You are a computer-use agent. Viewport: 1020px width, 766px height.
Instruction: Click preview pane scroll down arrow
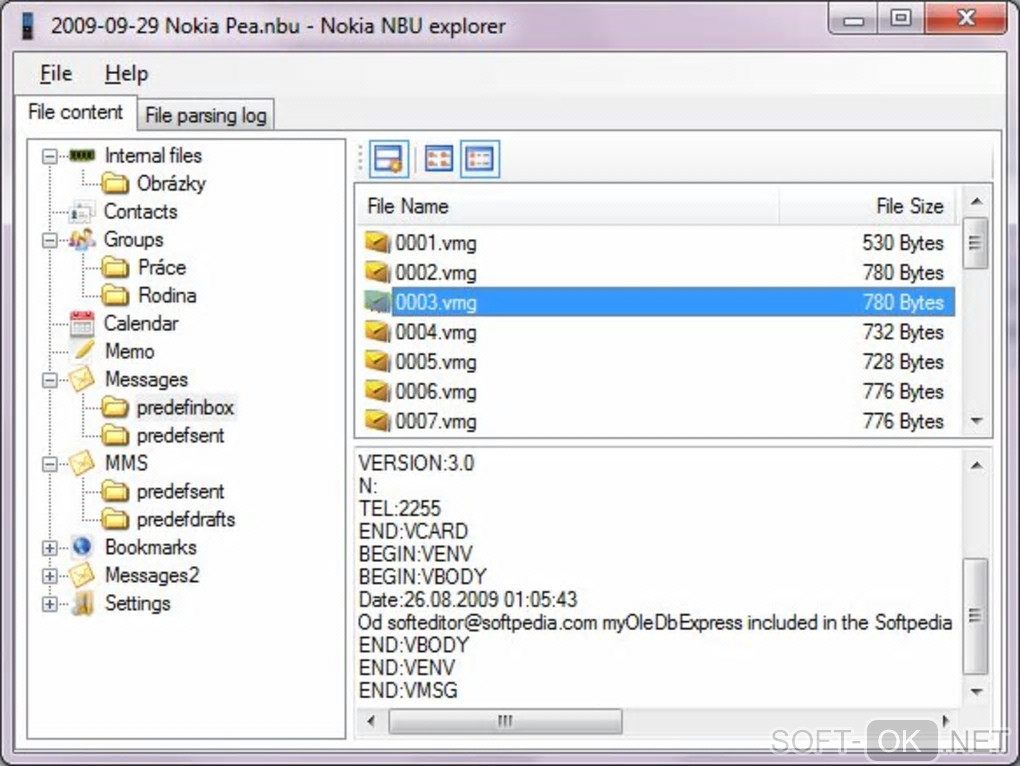(976, 691)
